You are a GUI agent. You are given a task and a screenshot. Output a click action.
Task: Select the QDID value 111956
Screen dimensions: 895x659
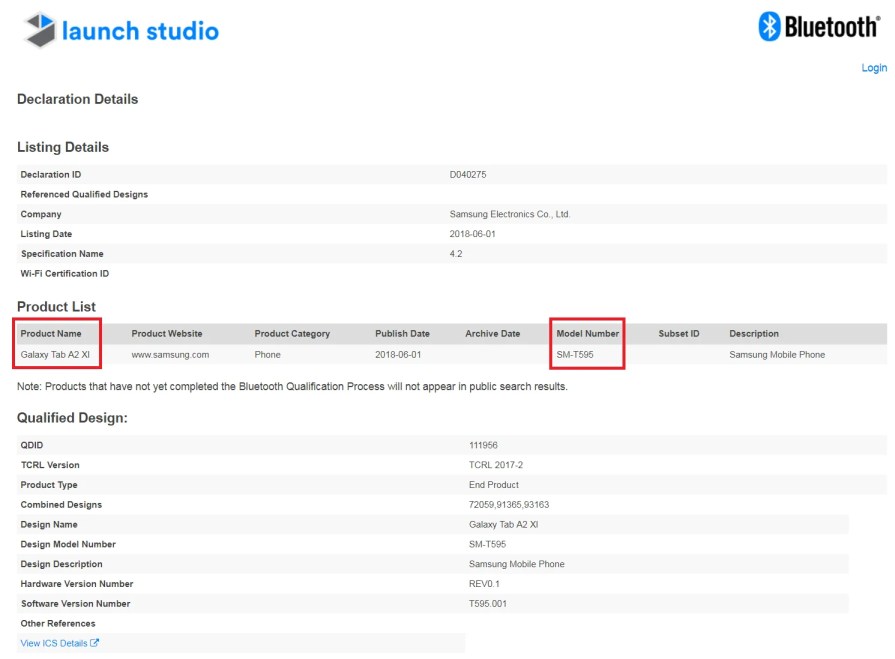click(x=483, y=445)
